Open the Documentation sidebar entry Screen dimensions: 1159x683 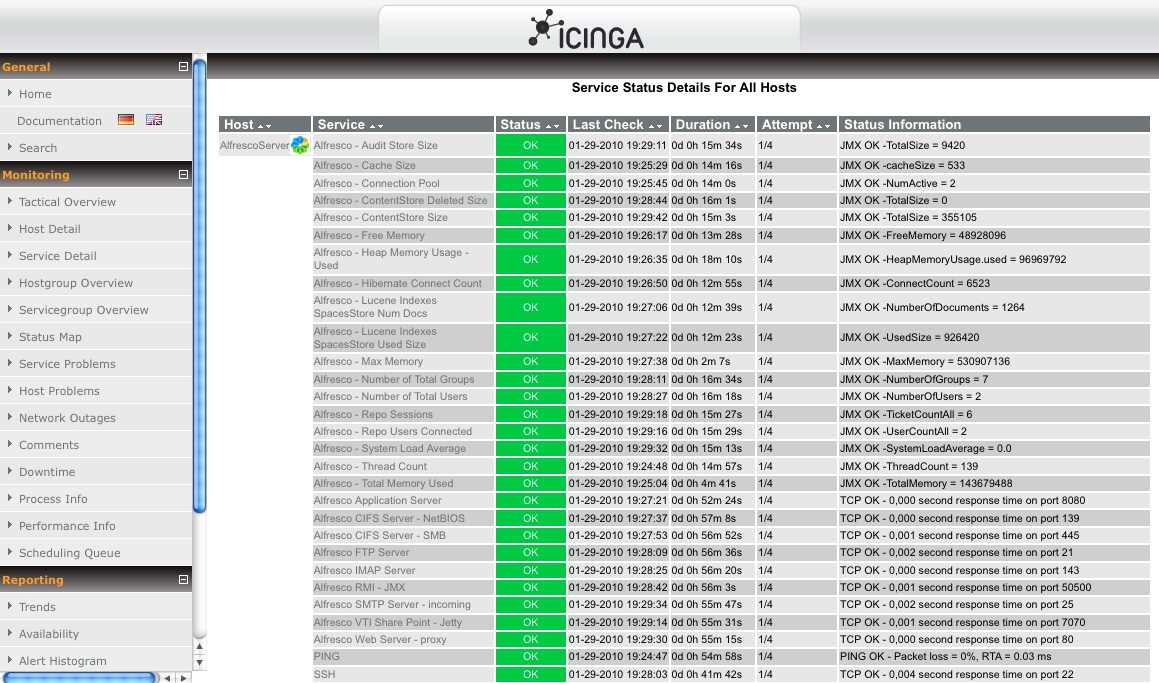[x=59, y=120]
